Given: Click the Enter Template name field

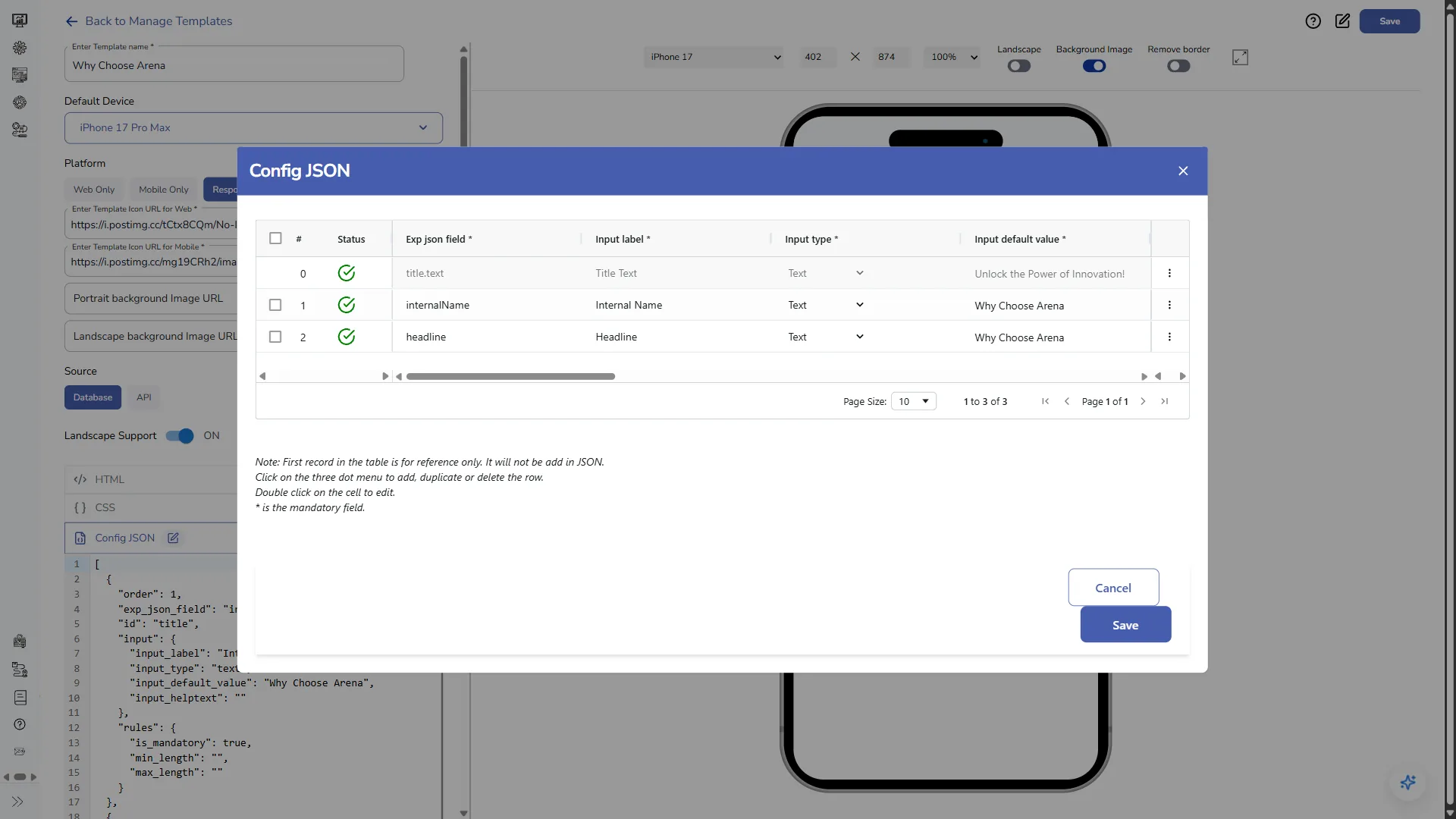Looking at the screenshot, I should pyautogui.click(x=234, y=64).
